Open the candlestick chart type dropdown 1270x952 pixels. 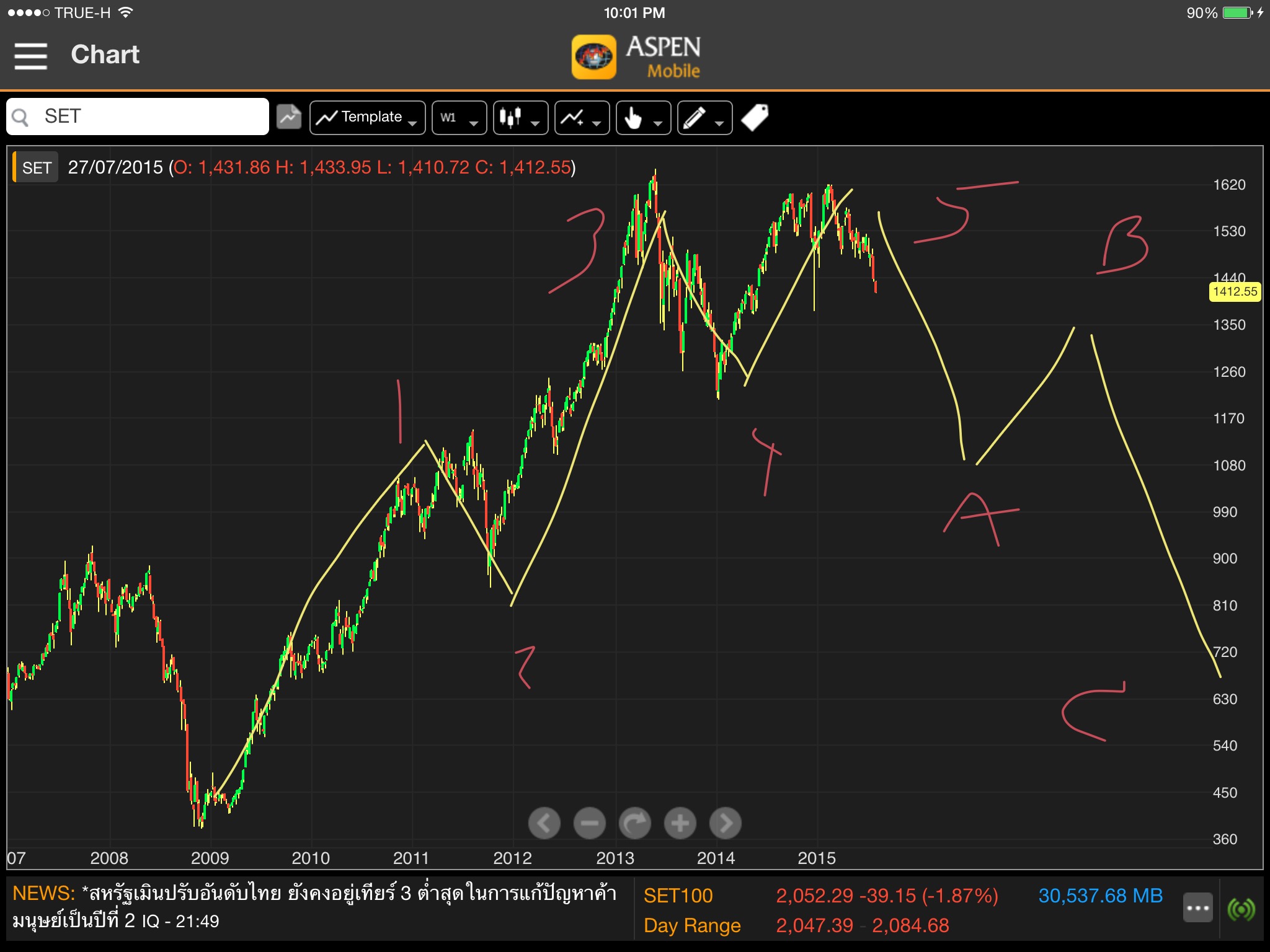pos(520,117)
